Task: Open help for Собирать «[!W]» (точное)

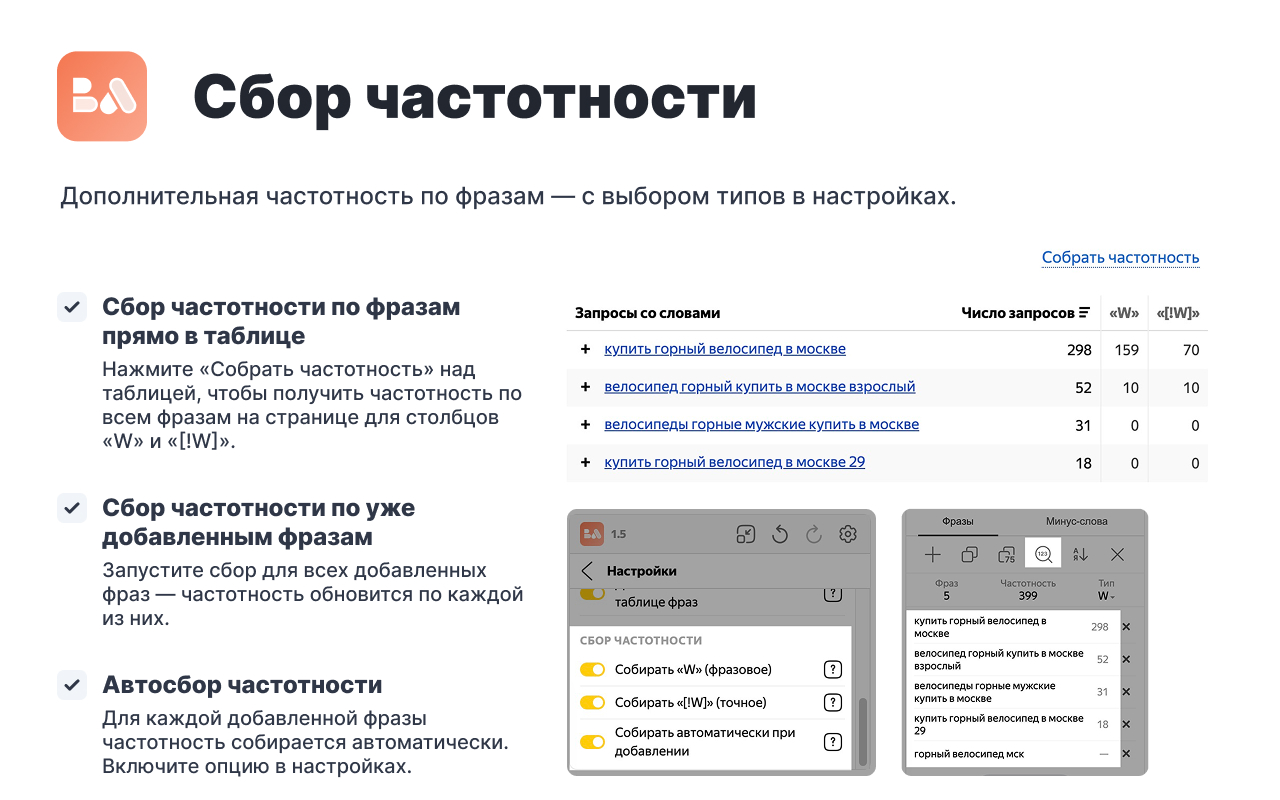Action: [832, 702]
